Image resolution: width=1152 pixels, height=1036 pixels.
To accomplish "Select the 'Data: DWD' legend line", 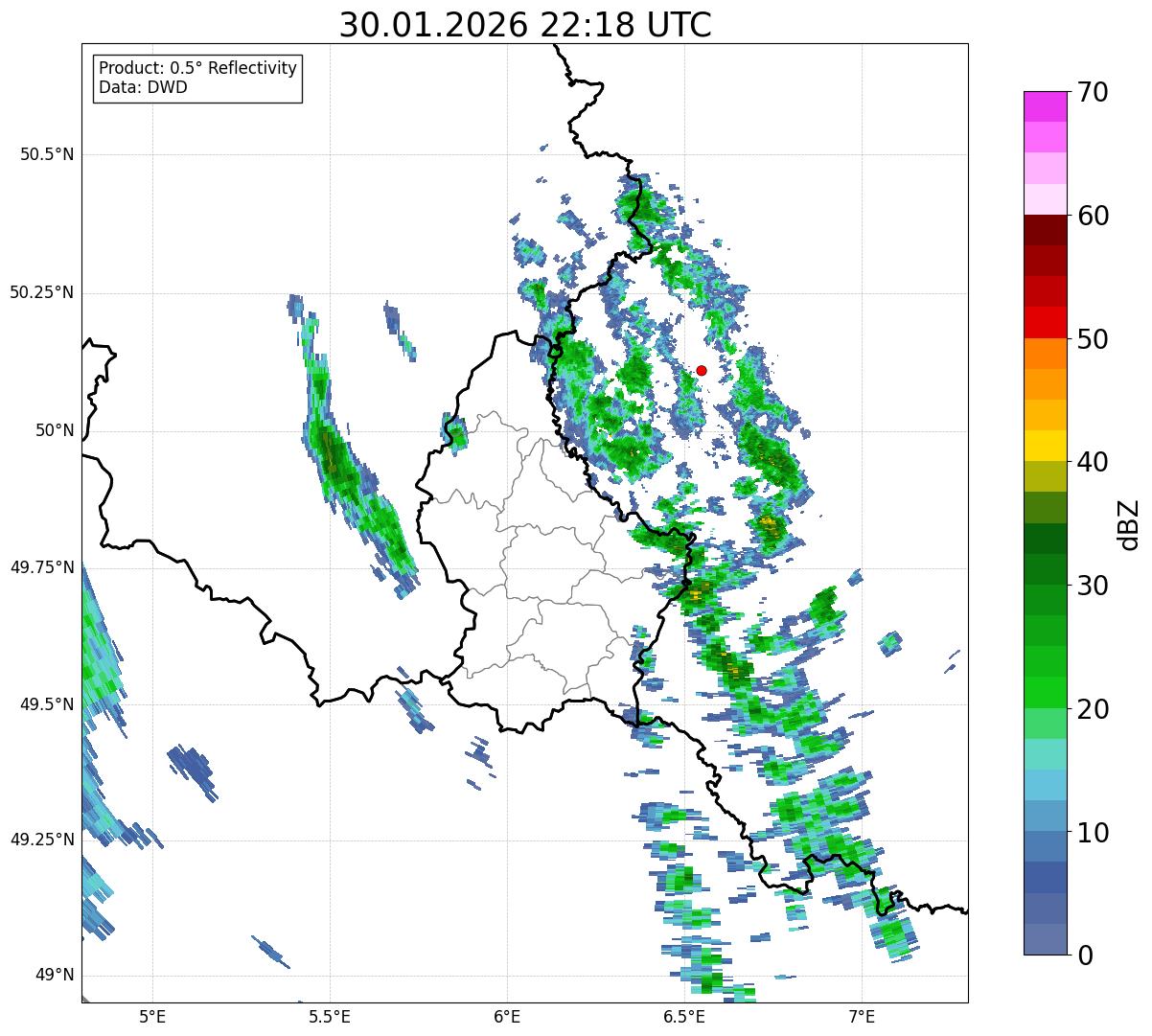I will point(143,87).
